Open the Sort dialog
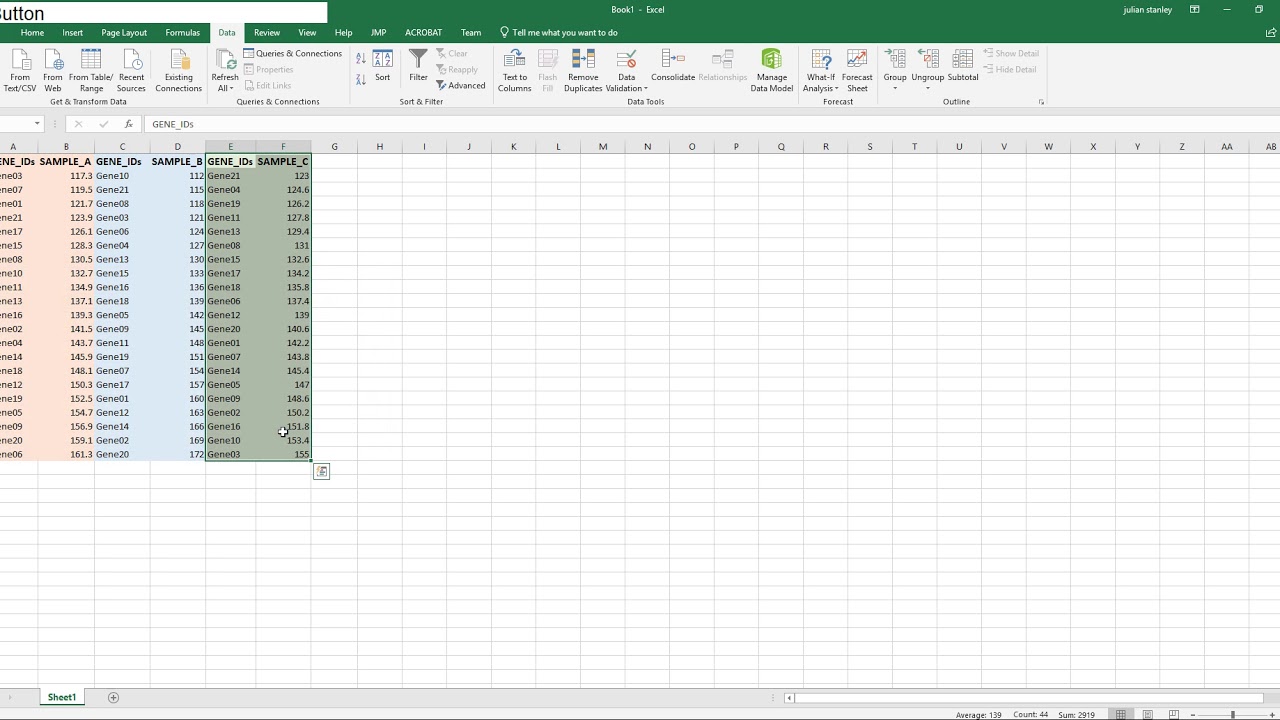 click(x=382, y=66)
